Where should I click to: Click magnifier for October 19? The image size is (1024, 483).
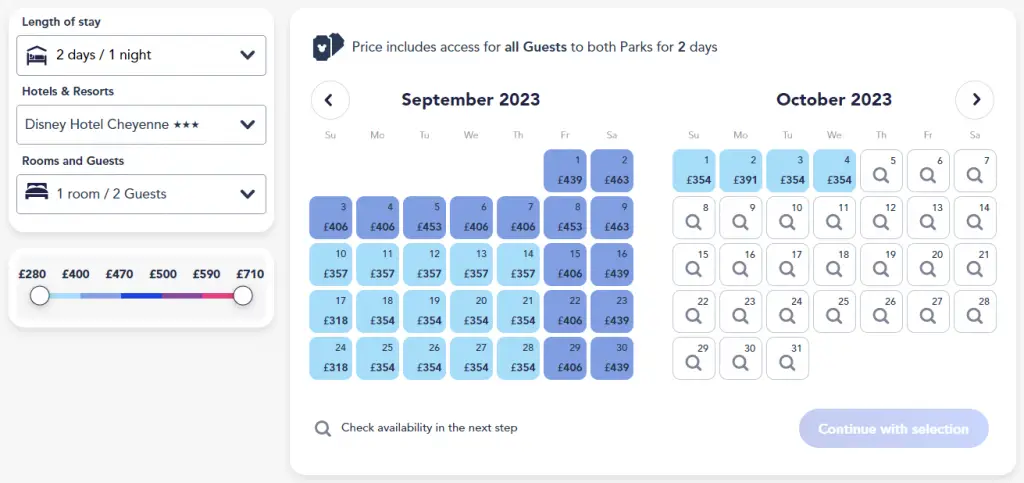[x=881, y=270]
